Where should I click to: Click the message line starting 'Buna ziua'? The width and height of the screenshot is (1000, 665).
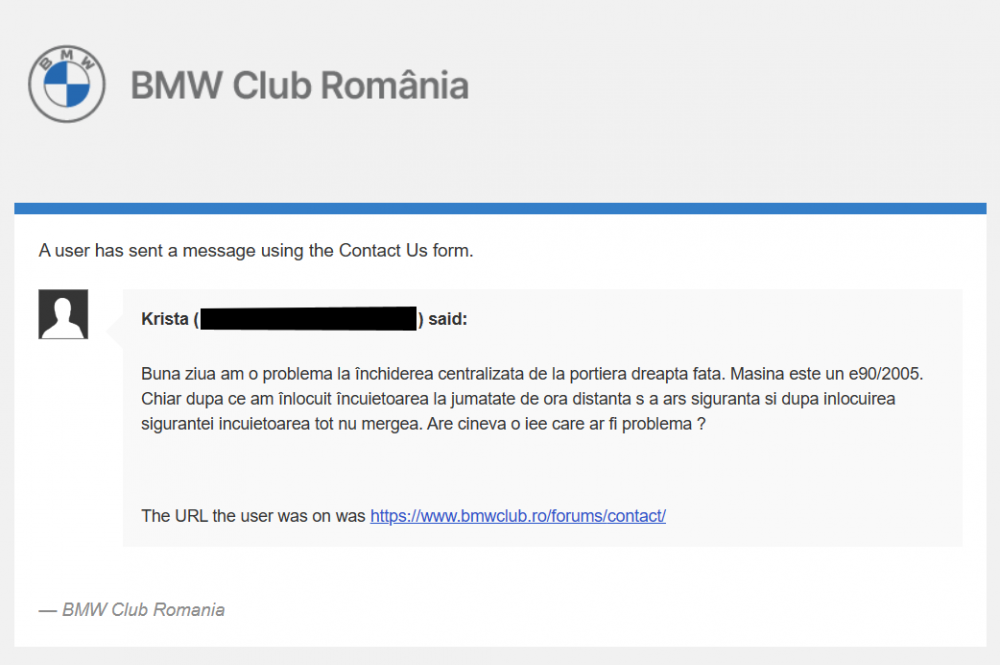pos(532,374)
